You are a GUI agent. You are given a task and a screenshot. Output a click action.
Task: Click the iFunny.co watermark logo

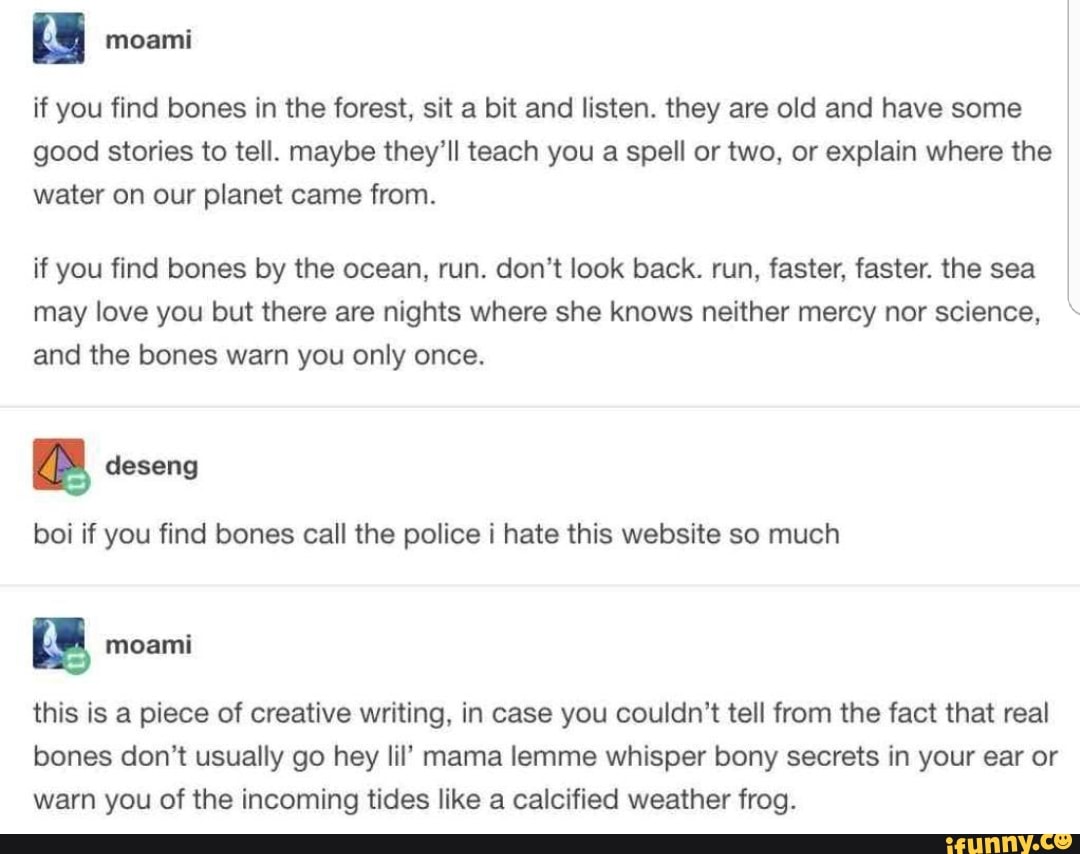(1010, 843)
